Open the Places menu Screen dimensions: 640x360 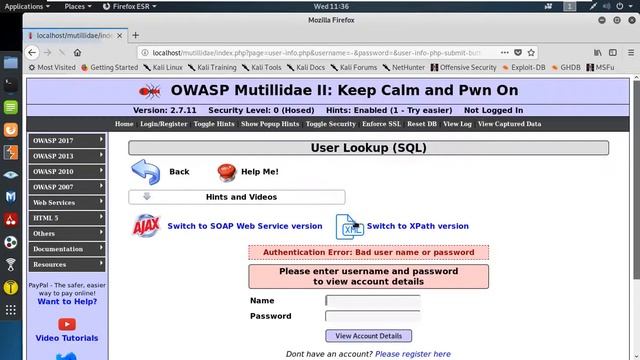click(78, 6)
